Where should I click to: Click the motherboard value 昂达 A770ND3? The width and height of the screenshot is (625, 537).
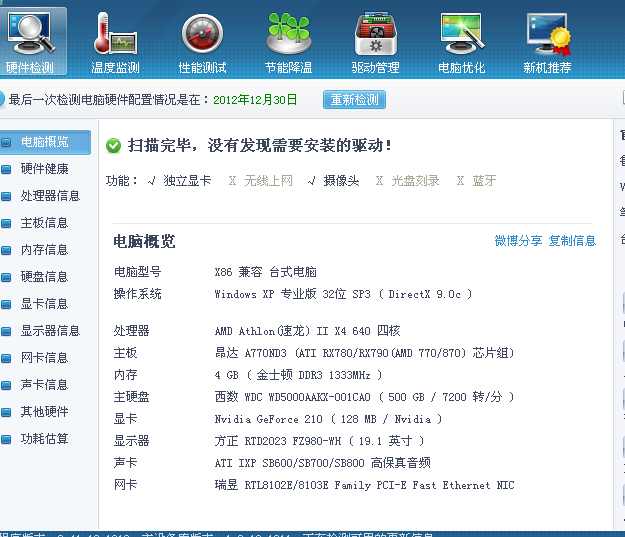pos(364,353)
